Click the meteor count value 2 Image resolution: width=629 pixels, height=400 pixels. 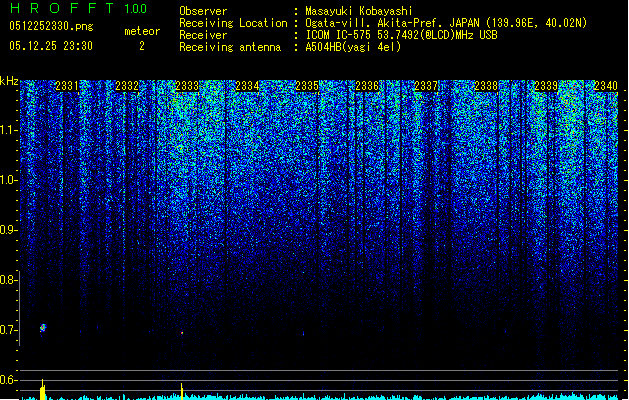142,46
